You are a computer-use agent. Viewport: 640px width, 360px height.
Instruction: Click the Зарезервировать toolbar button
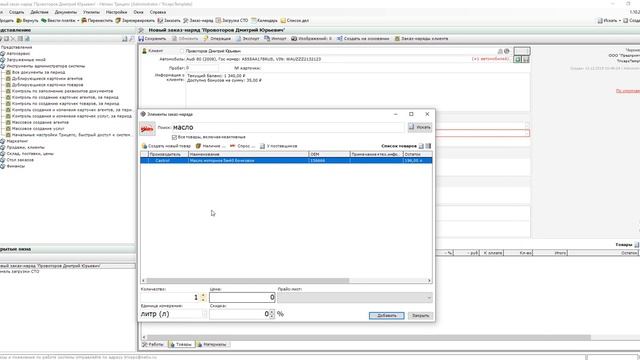click(x=135, y=20)
